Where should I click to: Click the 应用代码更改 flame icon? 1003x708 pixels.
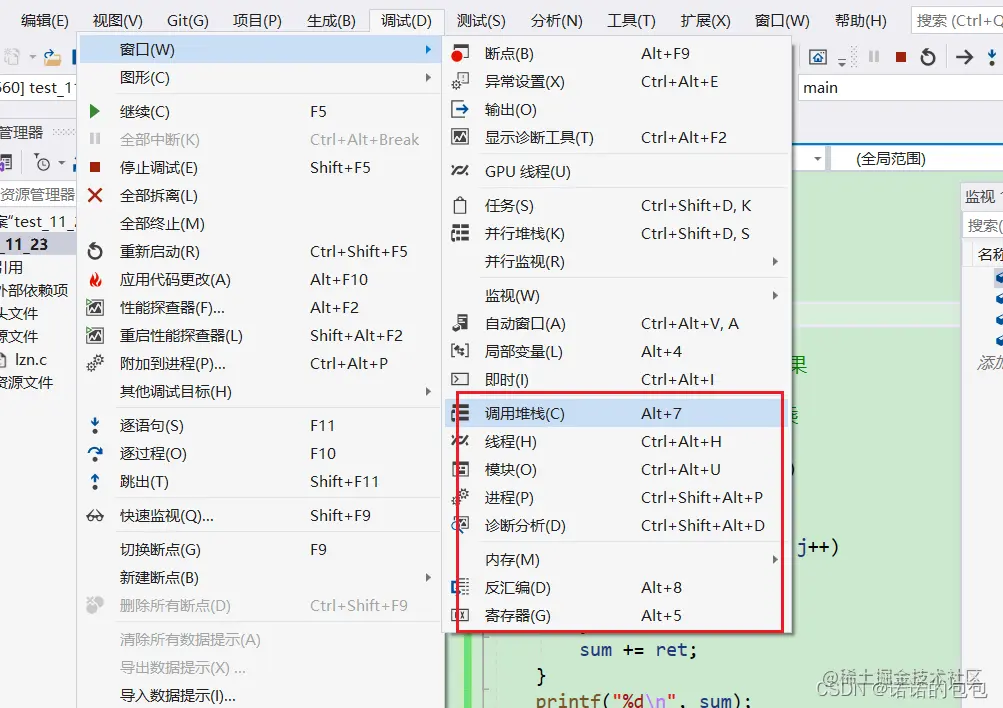point(95,279)
